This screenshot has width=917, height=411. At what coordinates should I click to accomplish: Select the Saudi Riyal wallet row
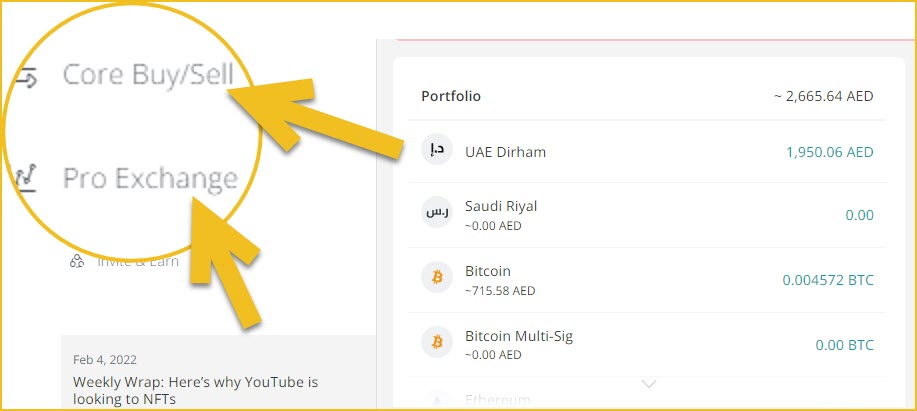click(x=647, y=215)
